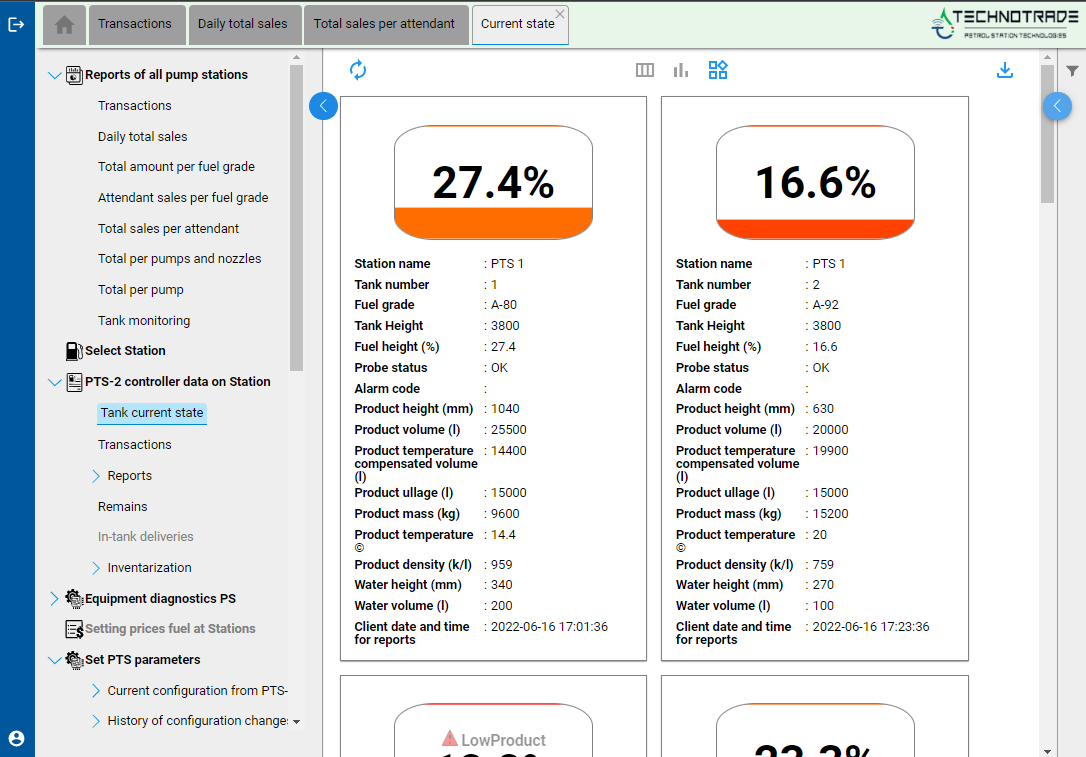Viewport: 1086px width, 757px height.
Task: Click the 27.4% tank level gauge
Action: click(493, 182)
